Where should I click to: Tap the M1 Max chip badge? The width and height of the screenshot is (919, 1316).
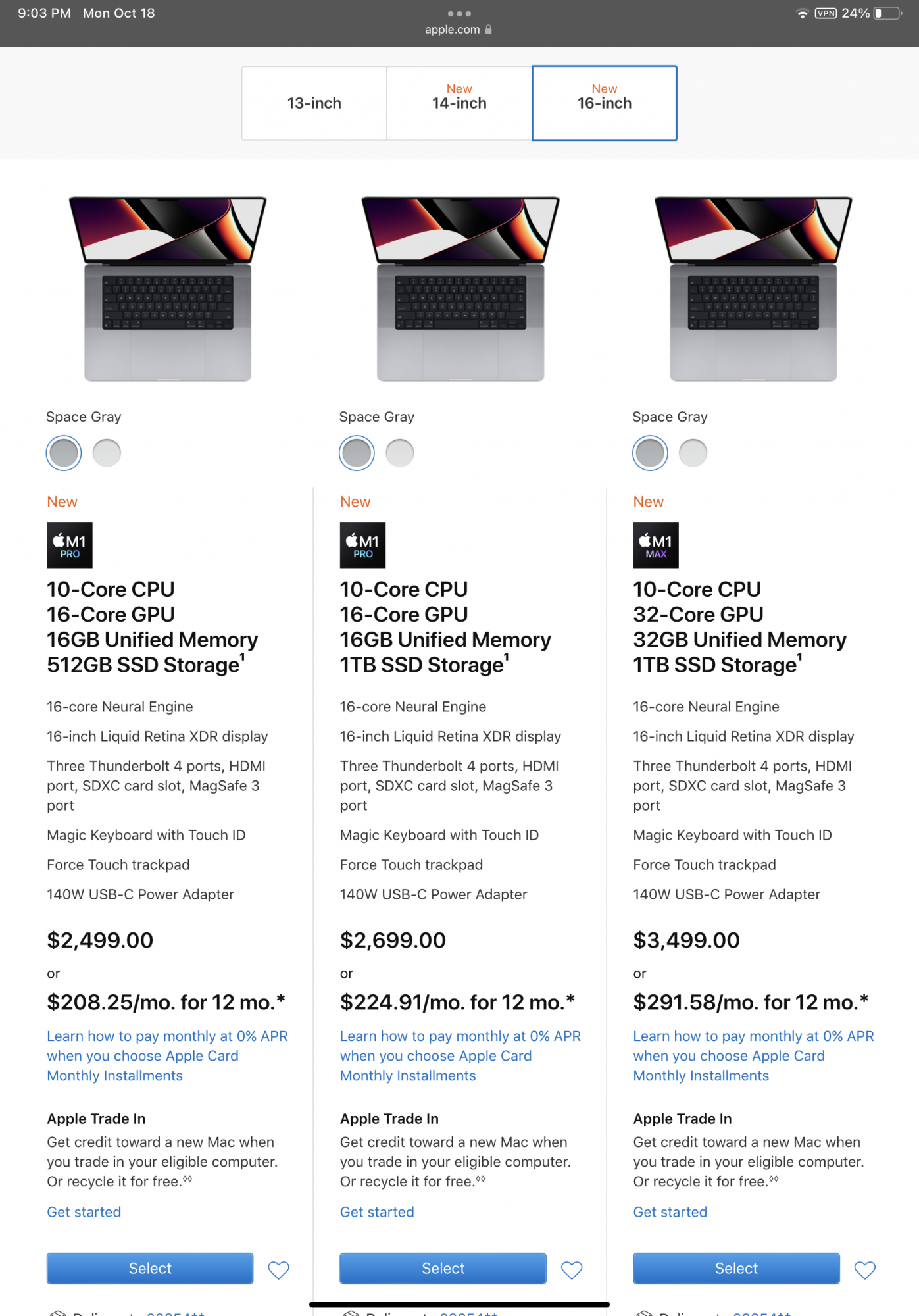[655, 545]
